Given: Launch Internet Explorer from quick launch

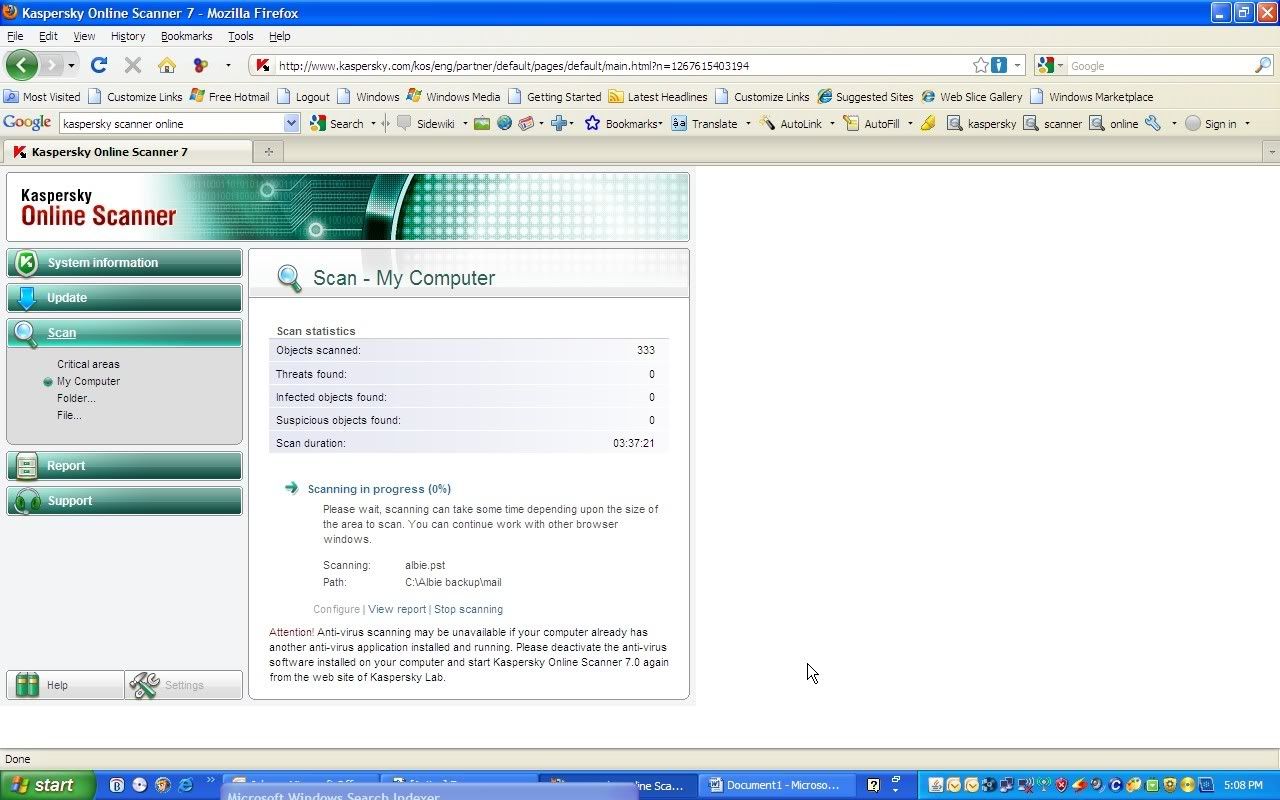Looking at the screenshot, I should pyautogui.click(x=185, y=785).
